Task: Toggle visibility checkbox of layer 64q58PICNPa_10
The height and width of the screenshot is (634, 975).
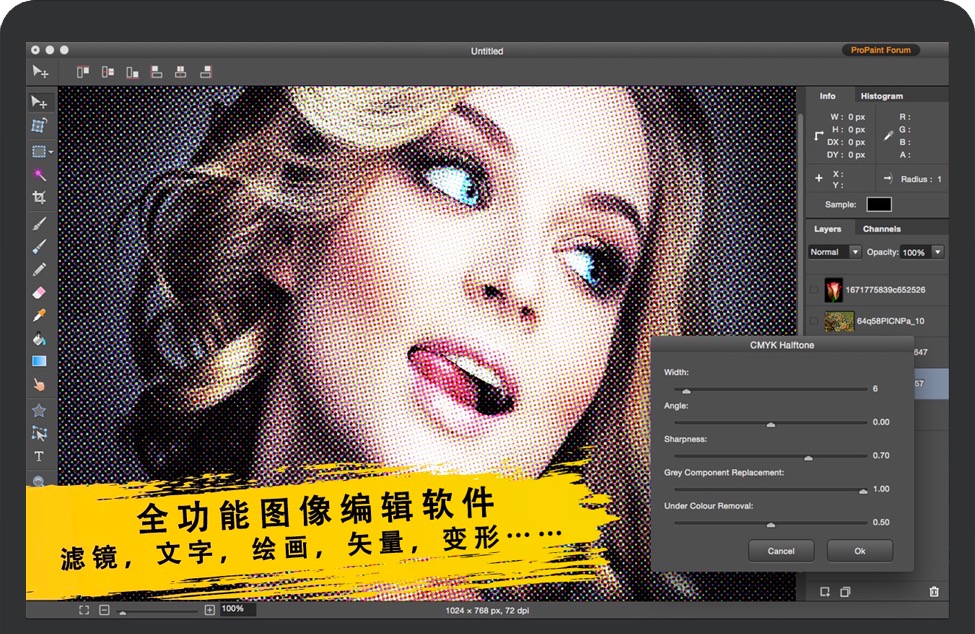Action: click(x=813, y=321)
